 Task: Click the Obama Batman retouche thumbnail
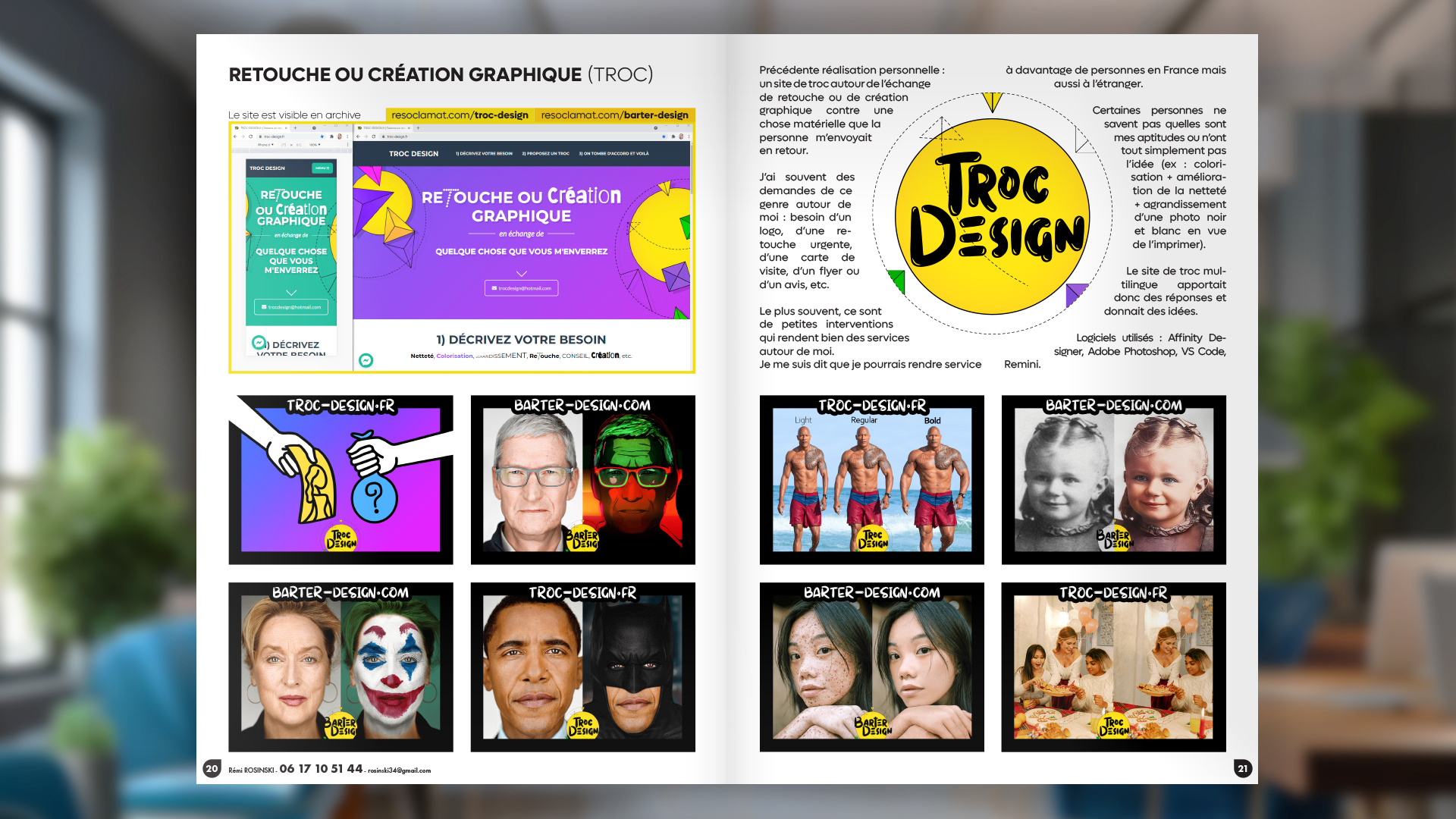point(584,666)
